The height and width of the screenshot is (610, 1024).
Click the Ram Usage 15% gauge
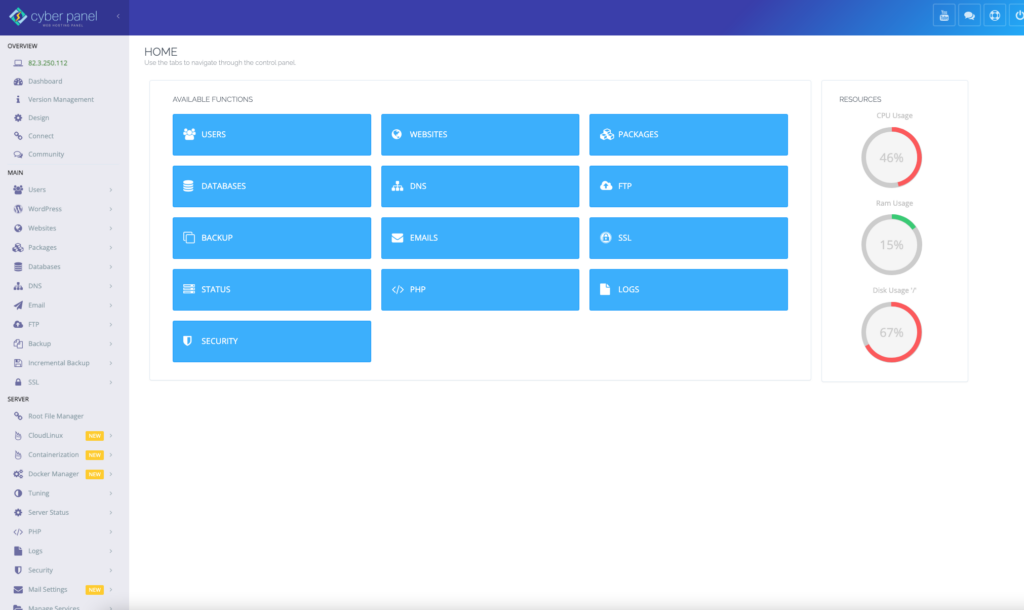(x=891, y=245)
